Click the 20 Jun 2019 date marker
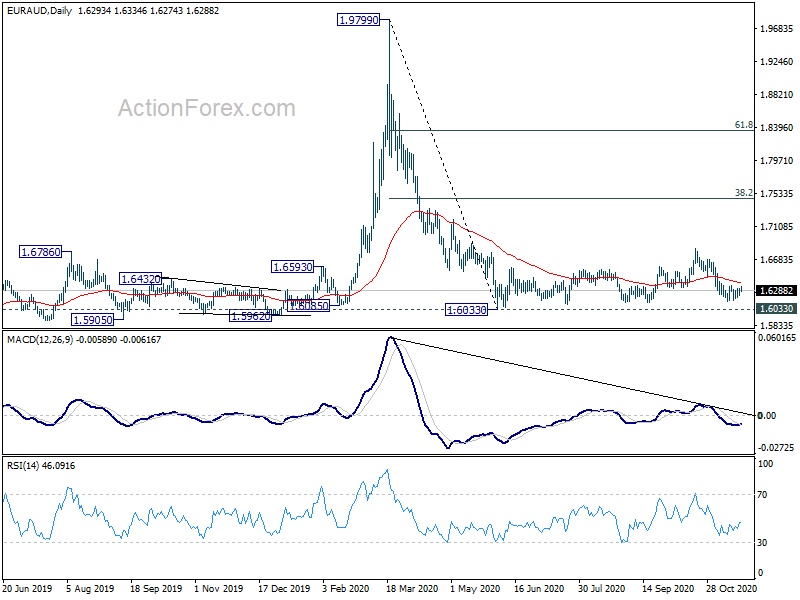Screen dimensions: 800x600 point(28,588)
